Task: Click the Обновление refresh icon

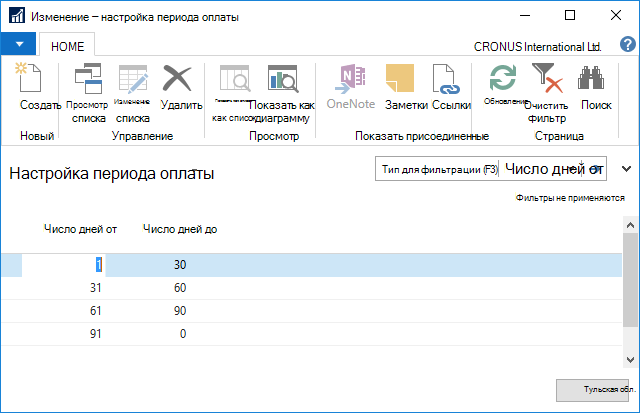Action: pyautogui.click(x=502, y=78)
